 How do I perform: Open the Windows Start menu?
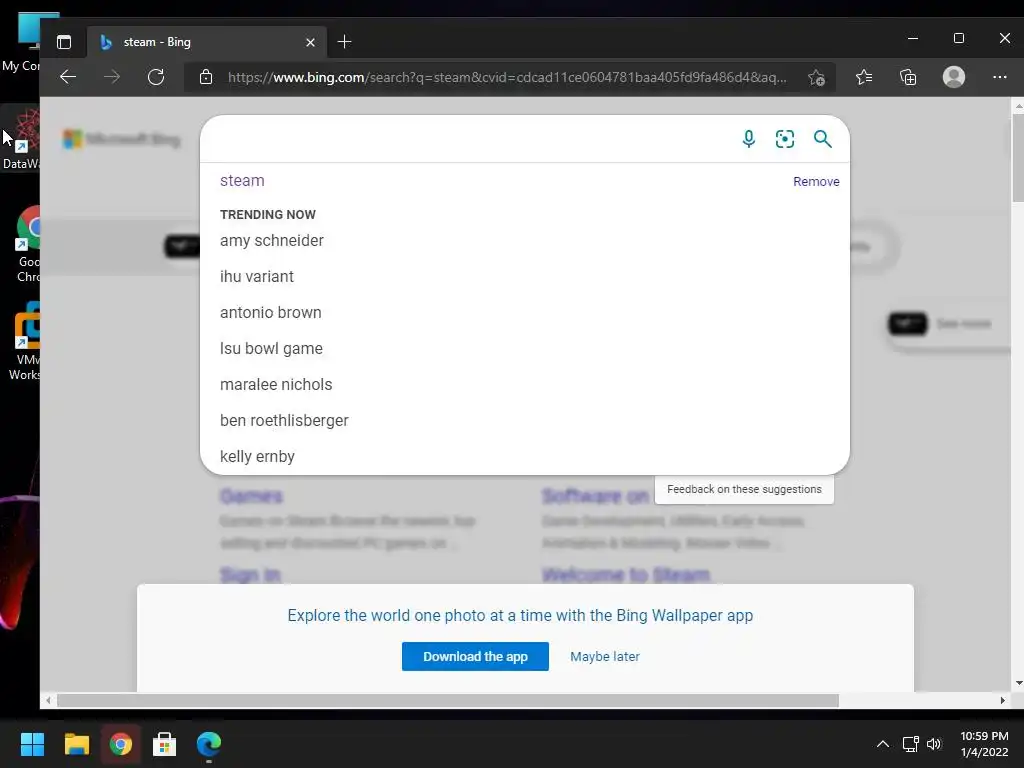tap(32, 744)
